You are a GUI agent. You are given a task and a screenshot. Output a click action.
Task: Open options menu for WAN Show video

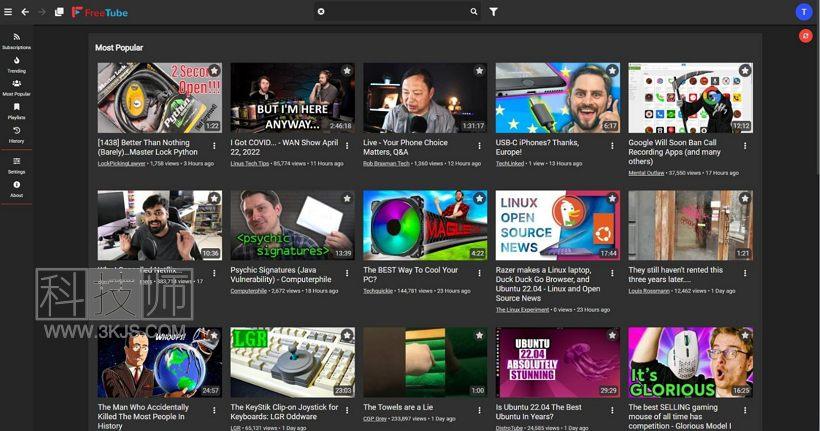(x=347, y=146)
